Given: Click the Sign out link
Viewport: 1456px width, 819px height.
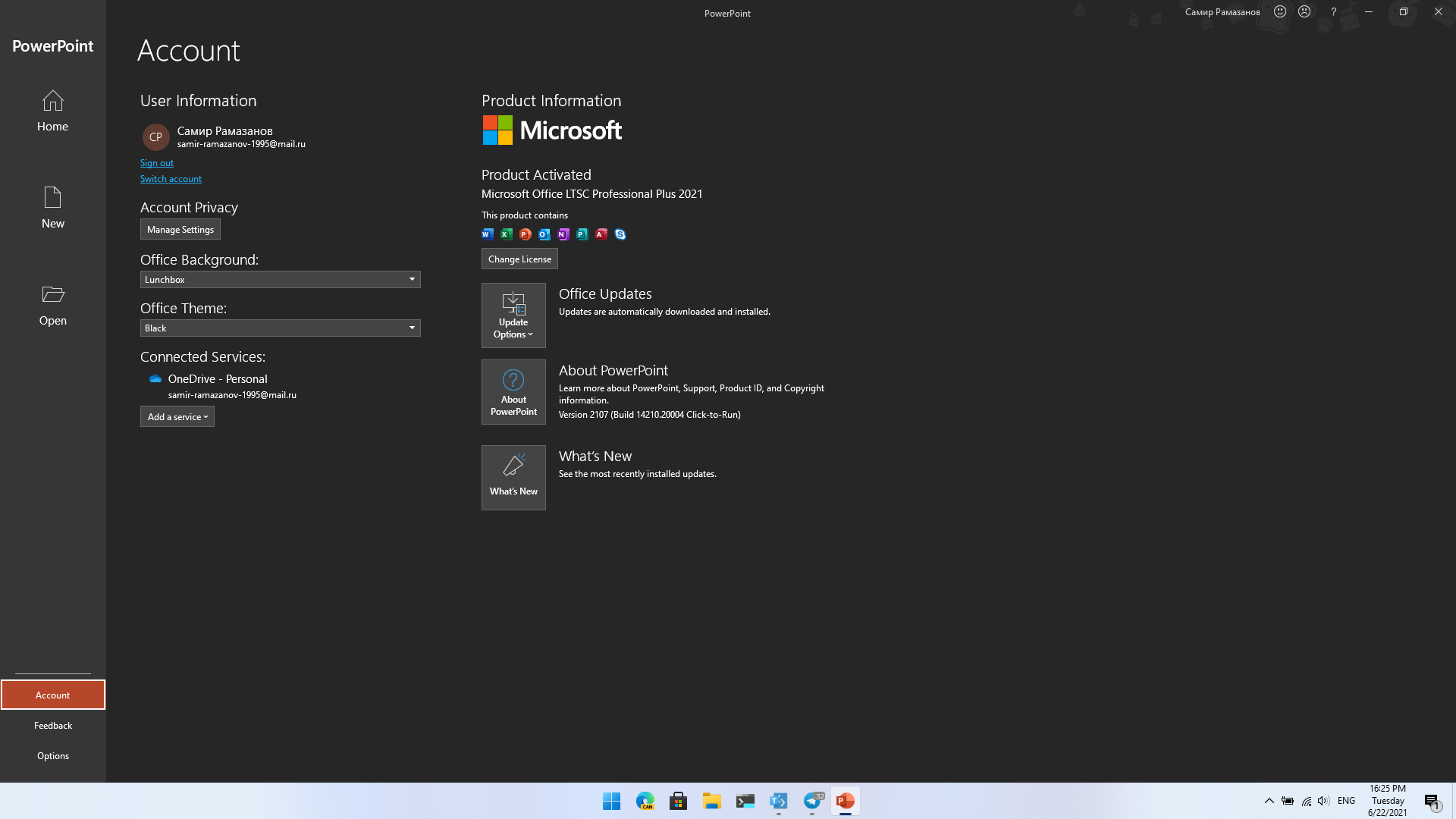Looking at the screenshot, I should (156, 163).
